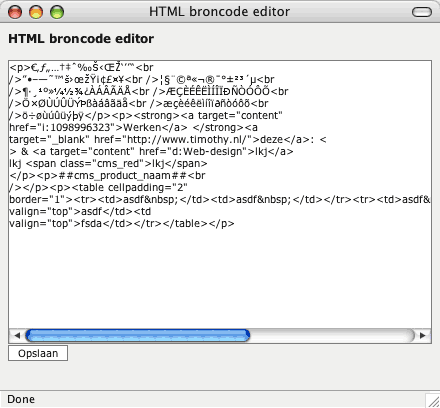
Task: Click the http://www.timothy.nl/ URL text
Action: tap(186, 140)
